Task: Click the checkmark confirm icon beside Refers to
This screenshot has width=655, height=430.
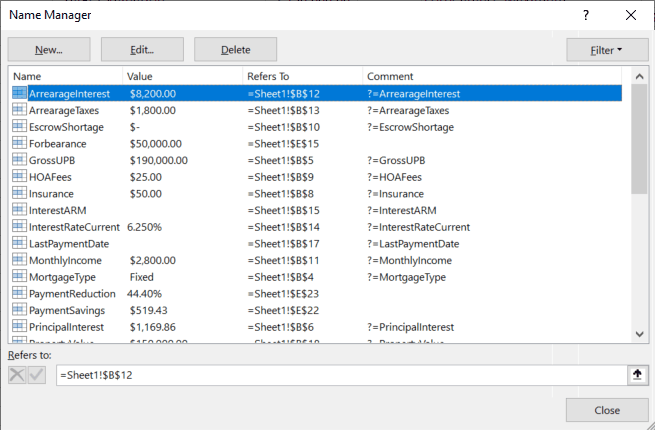Action: [37, 375]
